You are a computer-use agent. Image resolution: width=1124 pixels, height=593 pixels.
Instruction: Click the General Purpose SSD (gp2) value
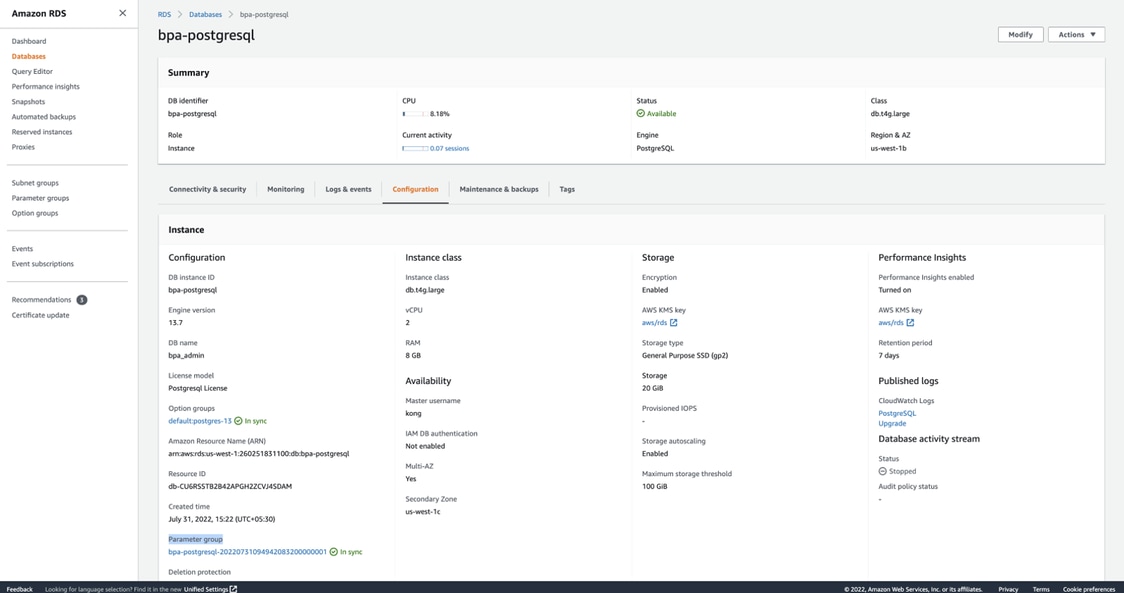click(685, 355)
